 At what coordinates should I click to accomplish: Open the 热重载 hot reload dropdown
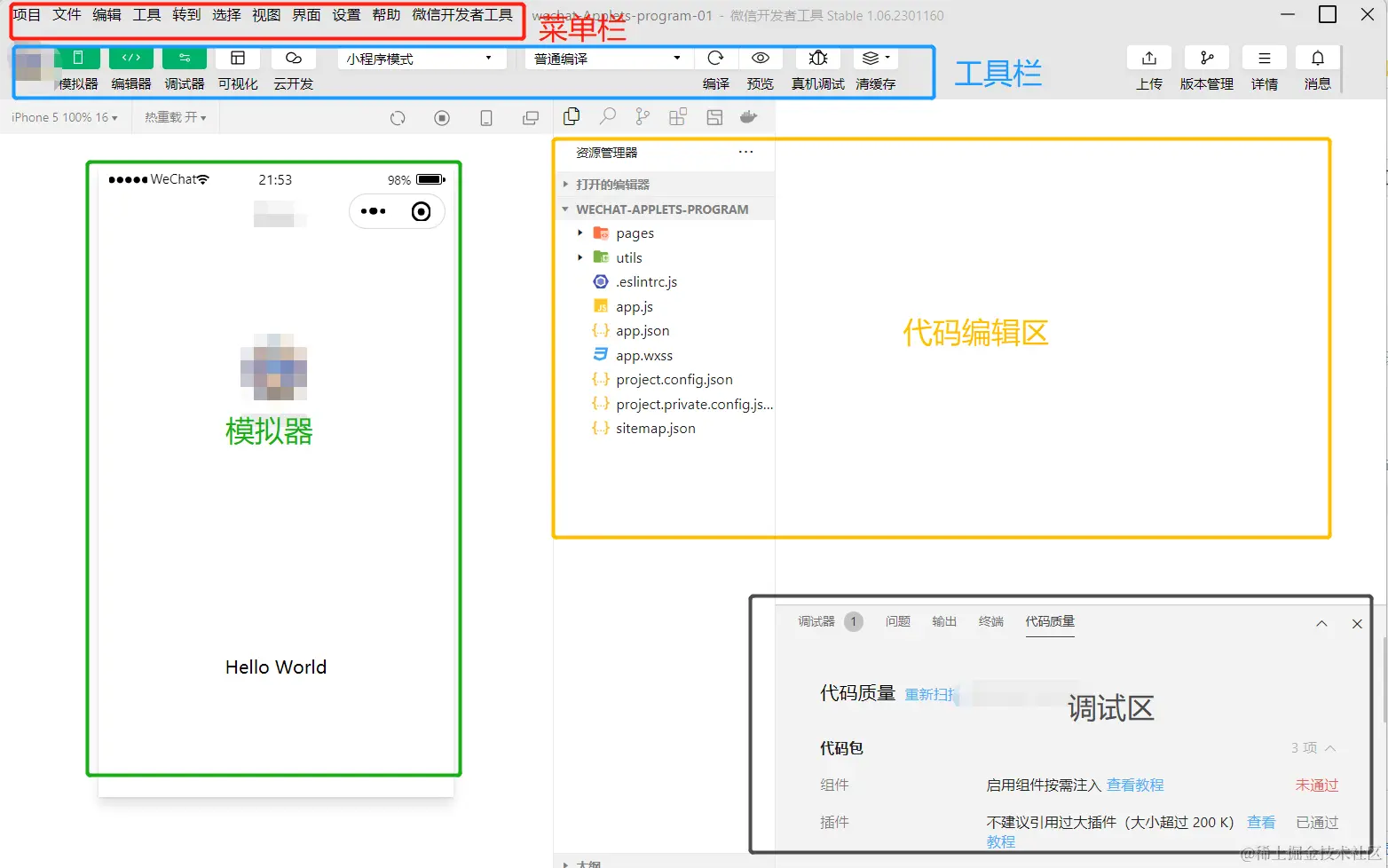pyautogui.click(x=176, y=117)
